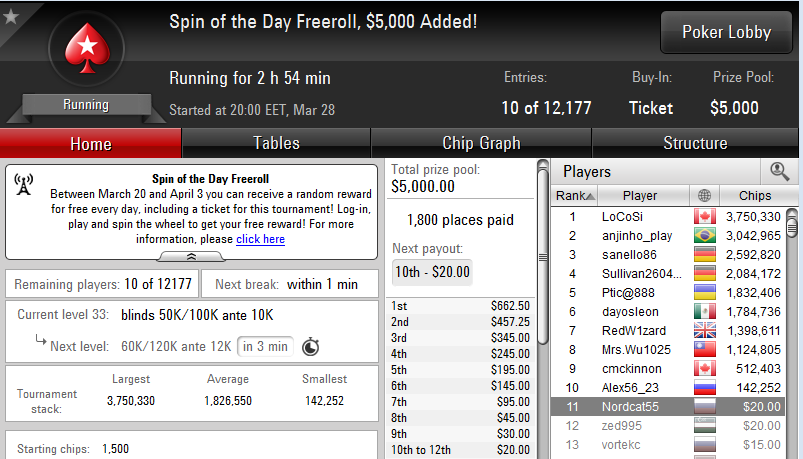Toggle the 'in 3 min' next level time
This screenshot has height=459, width=803.
(265, 347)
